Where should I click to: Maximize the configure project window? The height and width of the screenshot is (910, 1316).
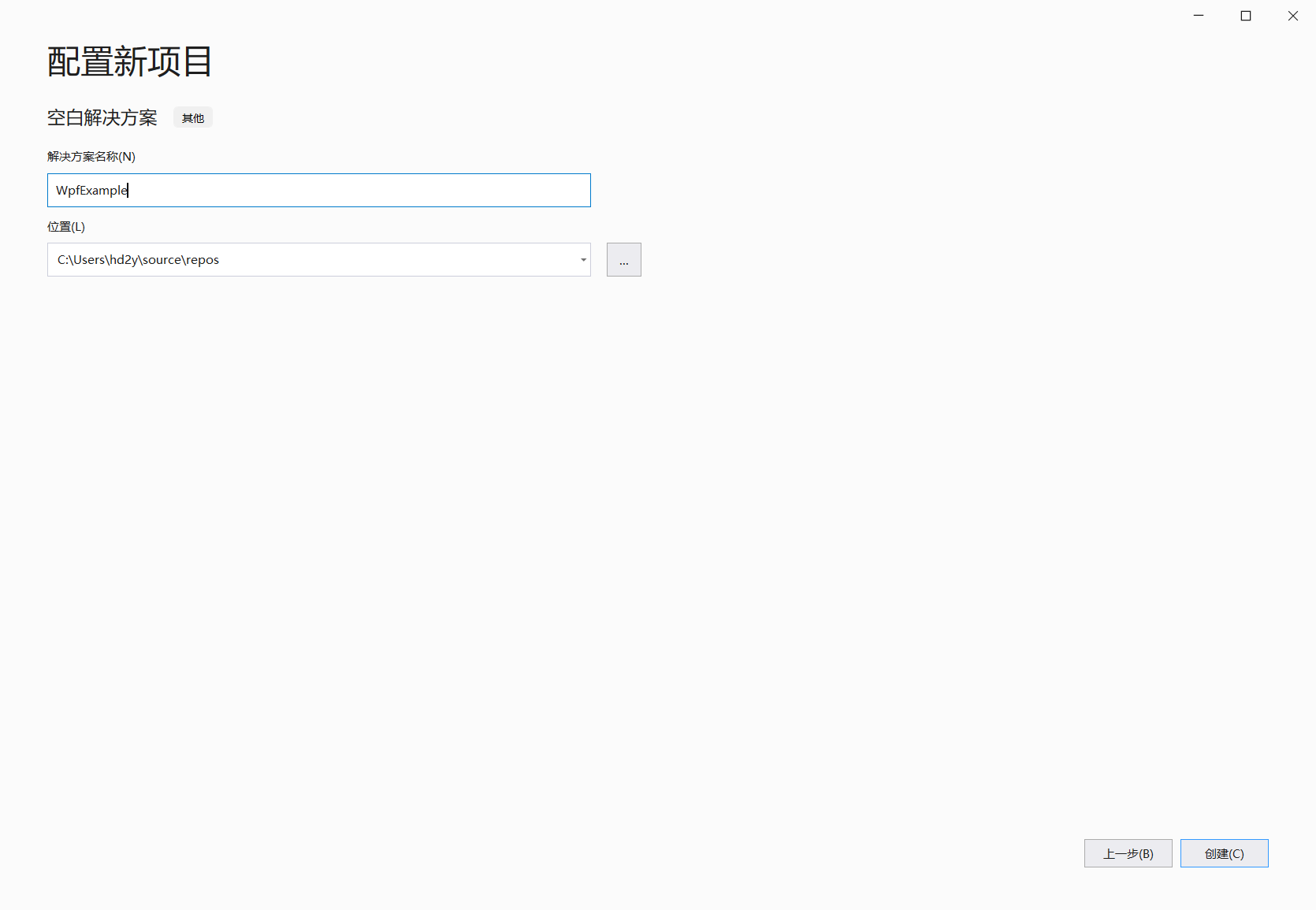click(x=1246, y=16)
